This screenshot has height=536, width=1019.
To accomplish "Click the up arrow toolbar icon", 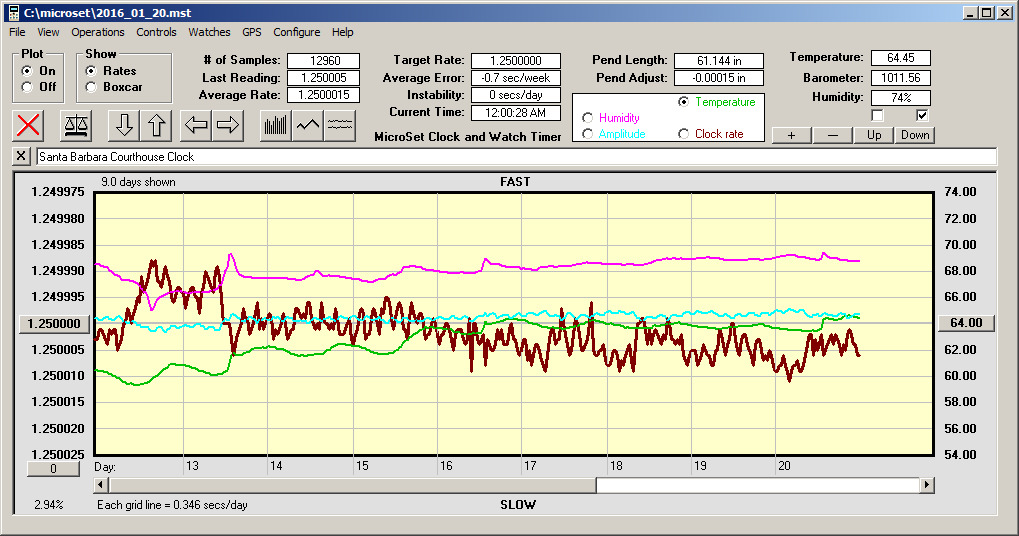I will [156, 125].
